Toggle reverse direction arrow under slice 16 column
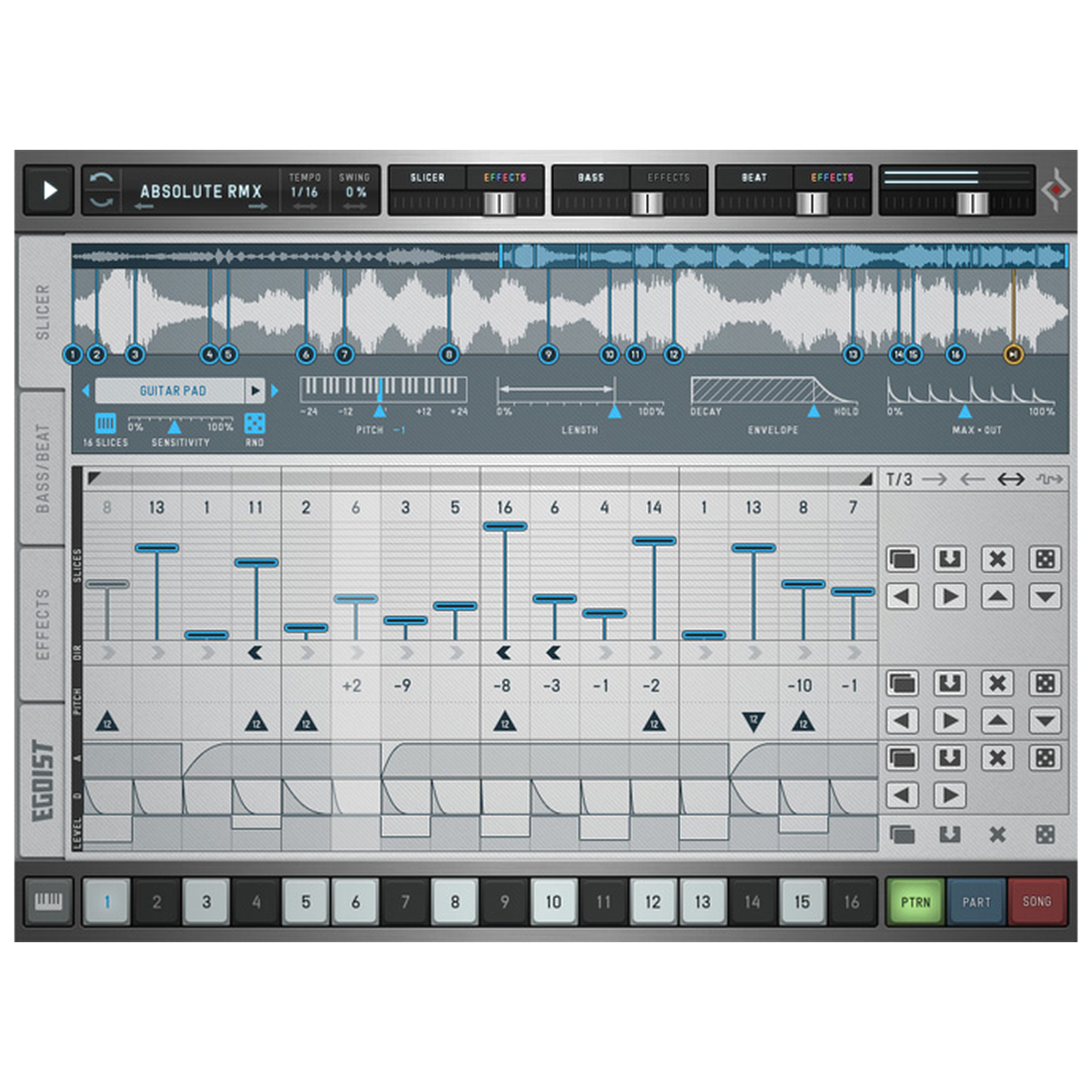 (x=504, y=653)
